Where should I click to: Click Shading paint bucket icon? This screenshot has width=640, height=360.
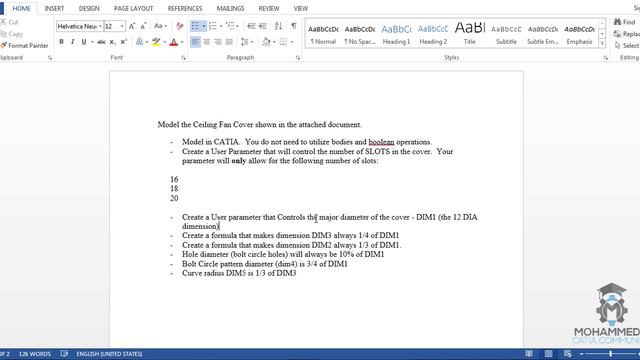(x=266, y=42)
